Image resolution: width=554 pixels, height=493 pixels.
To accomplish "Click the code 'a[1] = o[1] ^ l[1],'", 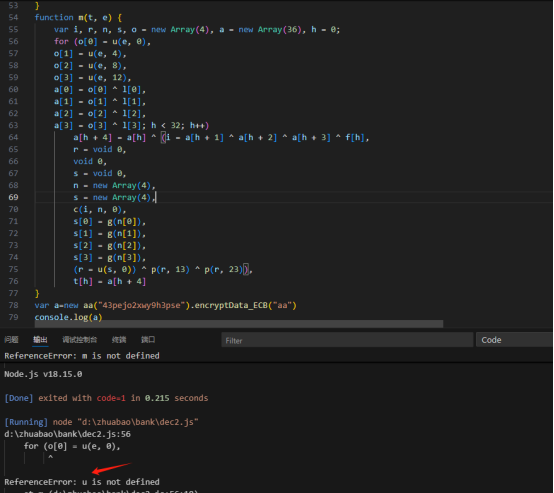I will point(100,101).
